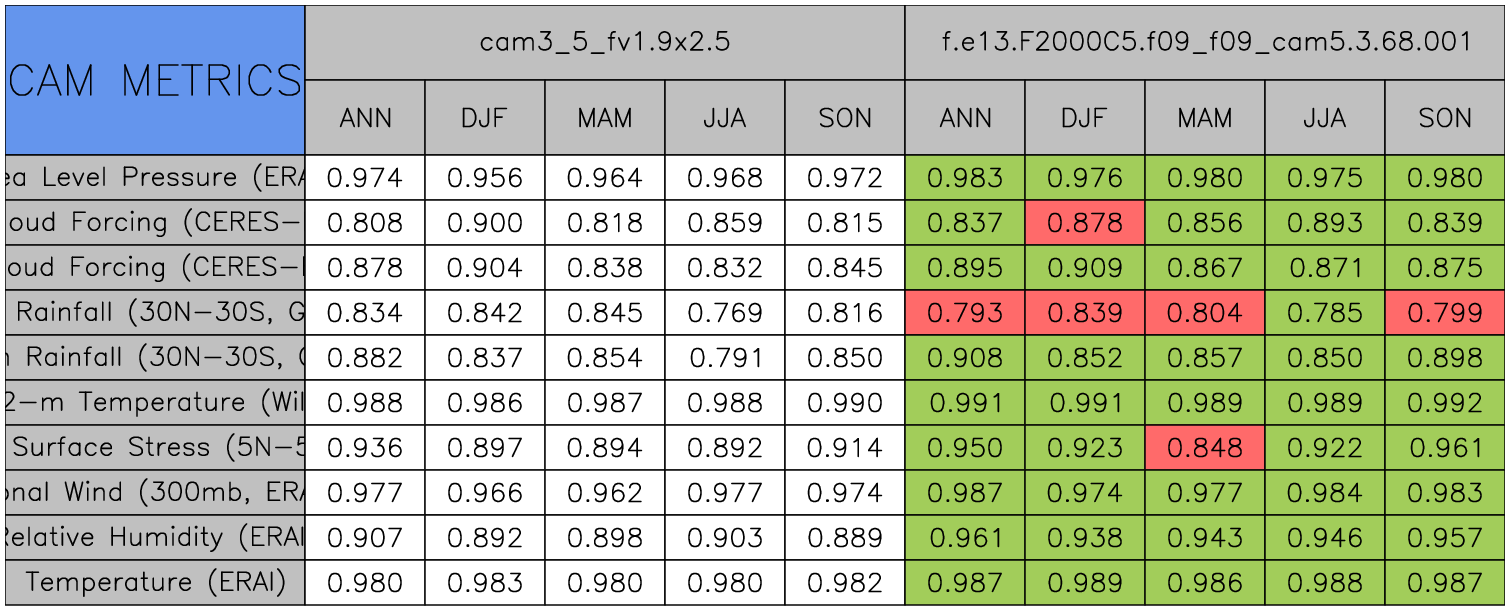1510x611 pixels.
Task: Select the white cell with value 0.900
Action: (485, 223)
